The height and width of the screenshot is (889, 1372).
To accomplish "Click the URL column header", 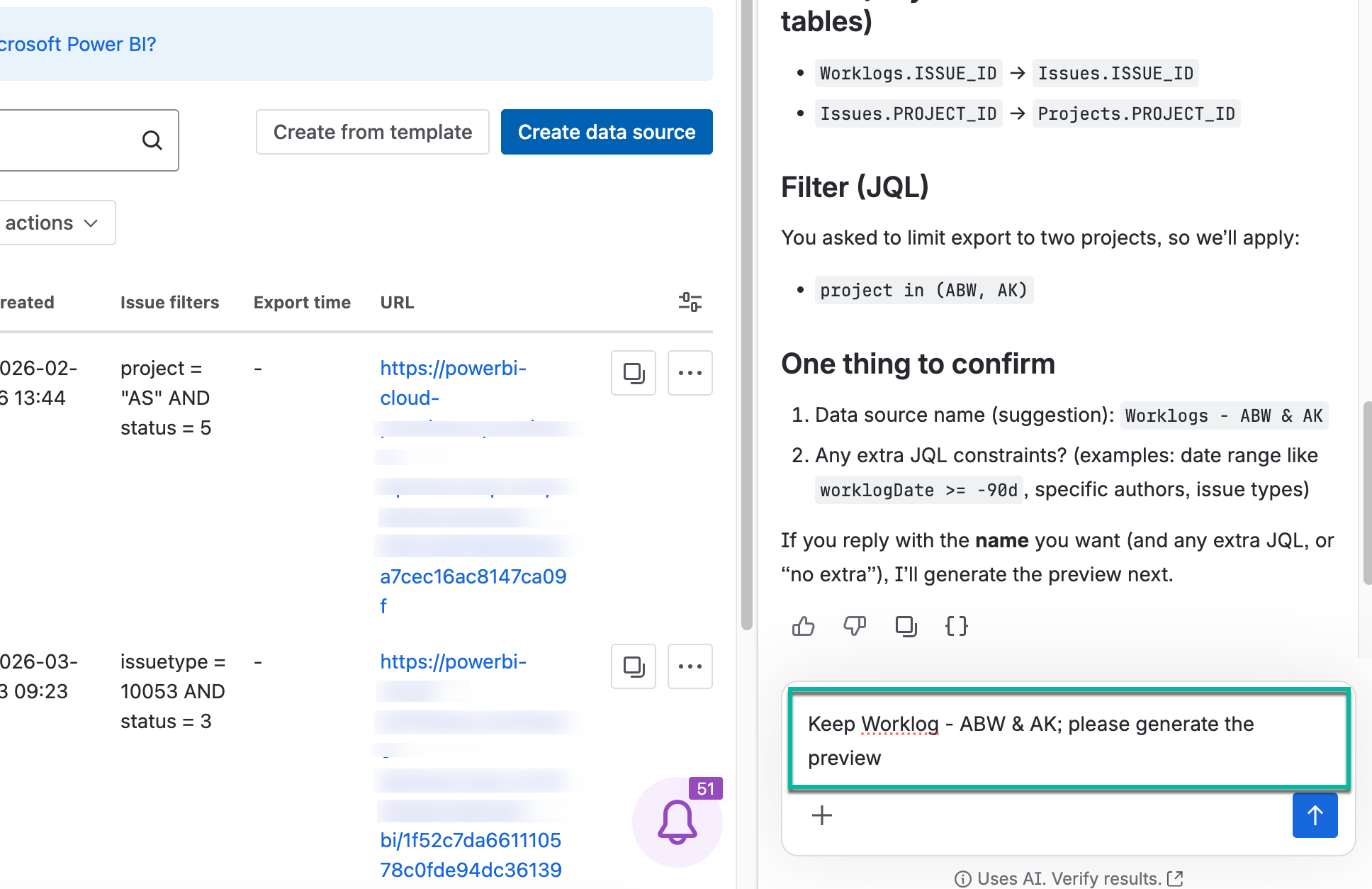I will (x=397, y=303).
